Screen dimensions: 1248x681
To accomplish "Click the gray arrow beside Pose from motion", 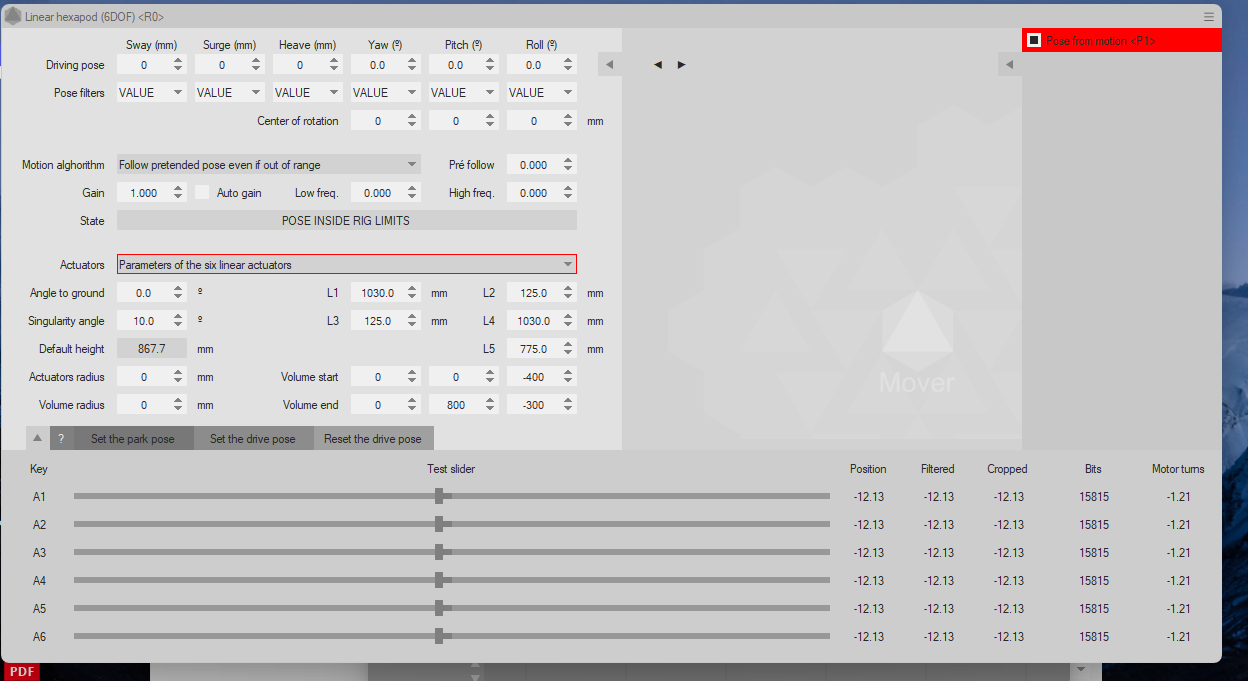I will (1009, 65).
